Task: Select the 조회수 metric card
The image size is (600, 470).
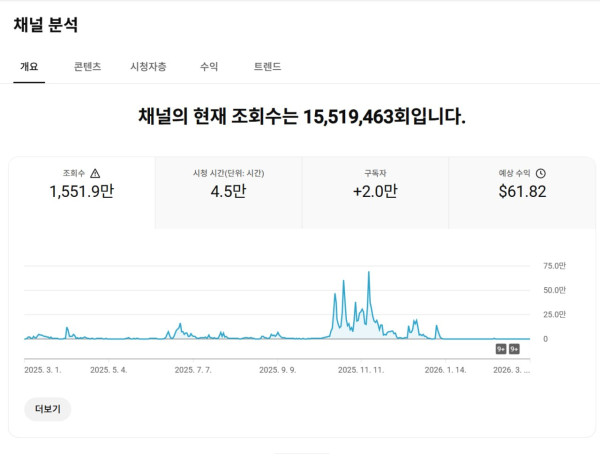Action: [82, 184]
